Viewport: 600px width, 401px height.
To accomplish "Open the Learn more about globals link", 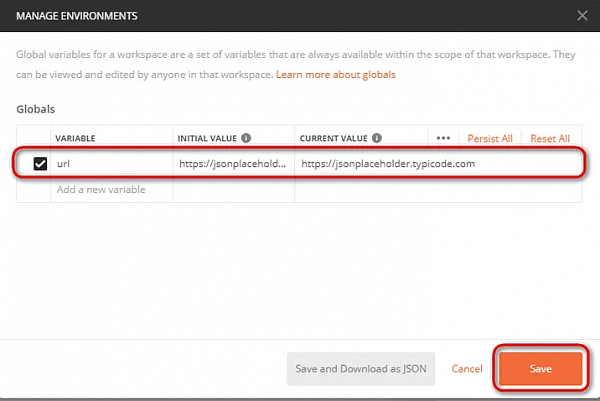I will [335, 75].
